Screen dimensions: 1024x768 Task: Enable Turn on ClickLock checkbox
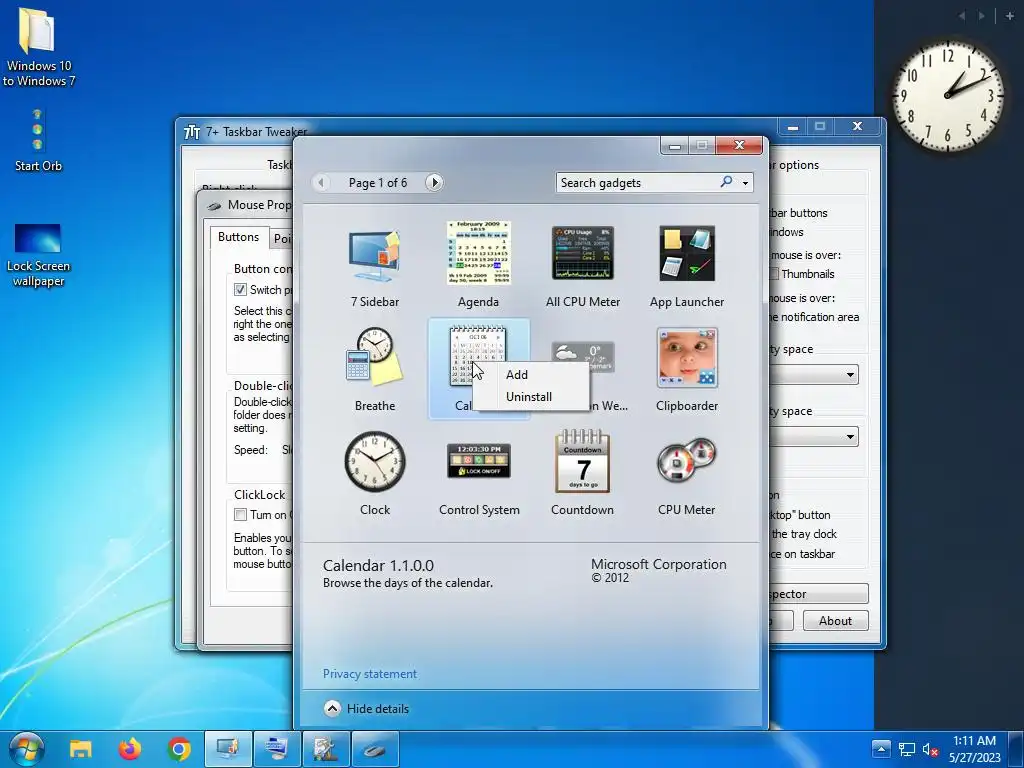pos(240,515)
